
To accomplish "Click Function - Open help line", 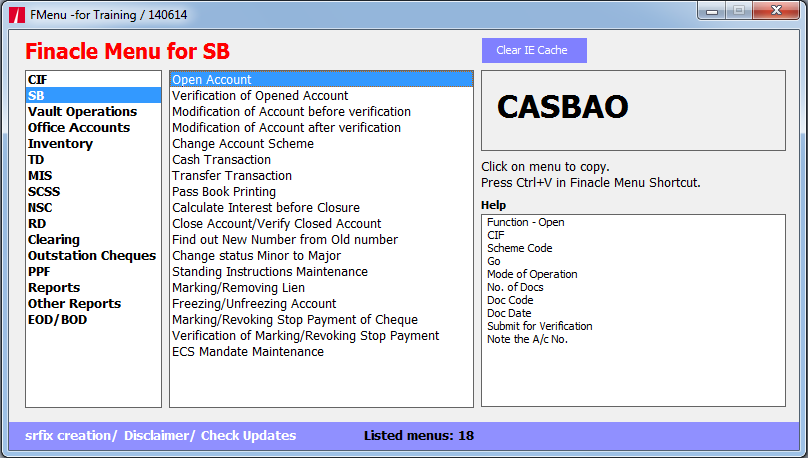I will pyautogui.click(x=526, y=222).
